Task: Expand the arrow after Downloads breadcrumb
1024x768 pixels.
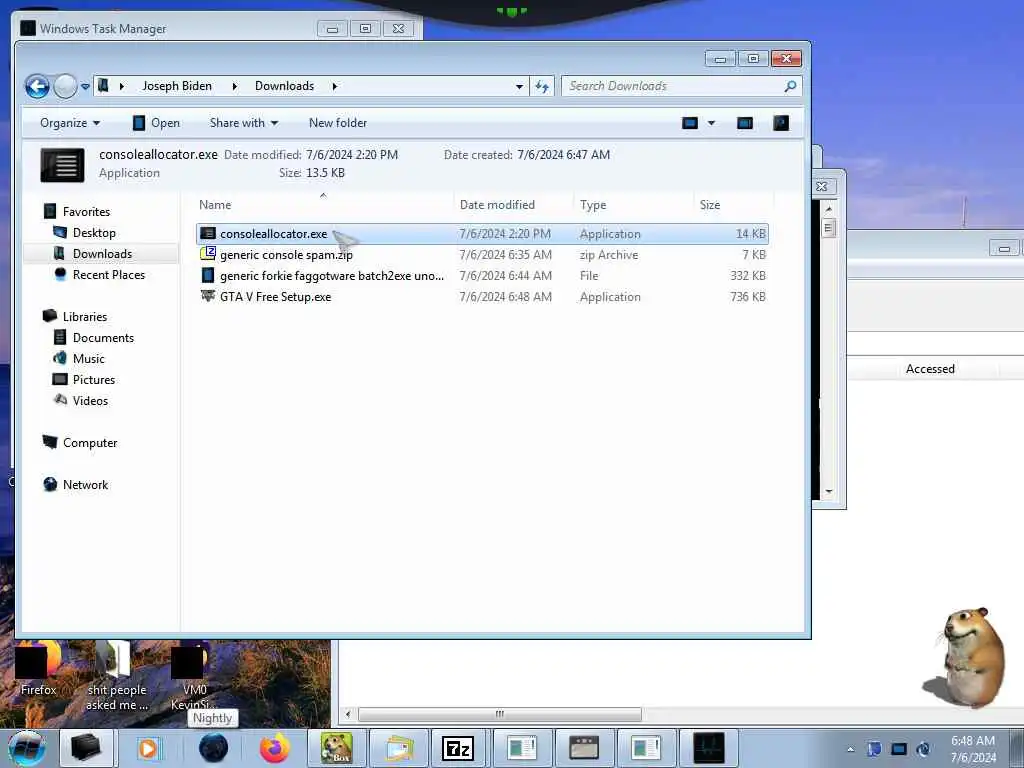Action: tap(334, 86)
